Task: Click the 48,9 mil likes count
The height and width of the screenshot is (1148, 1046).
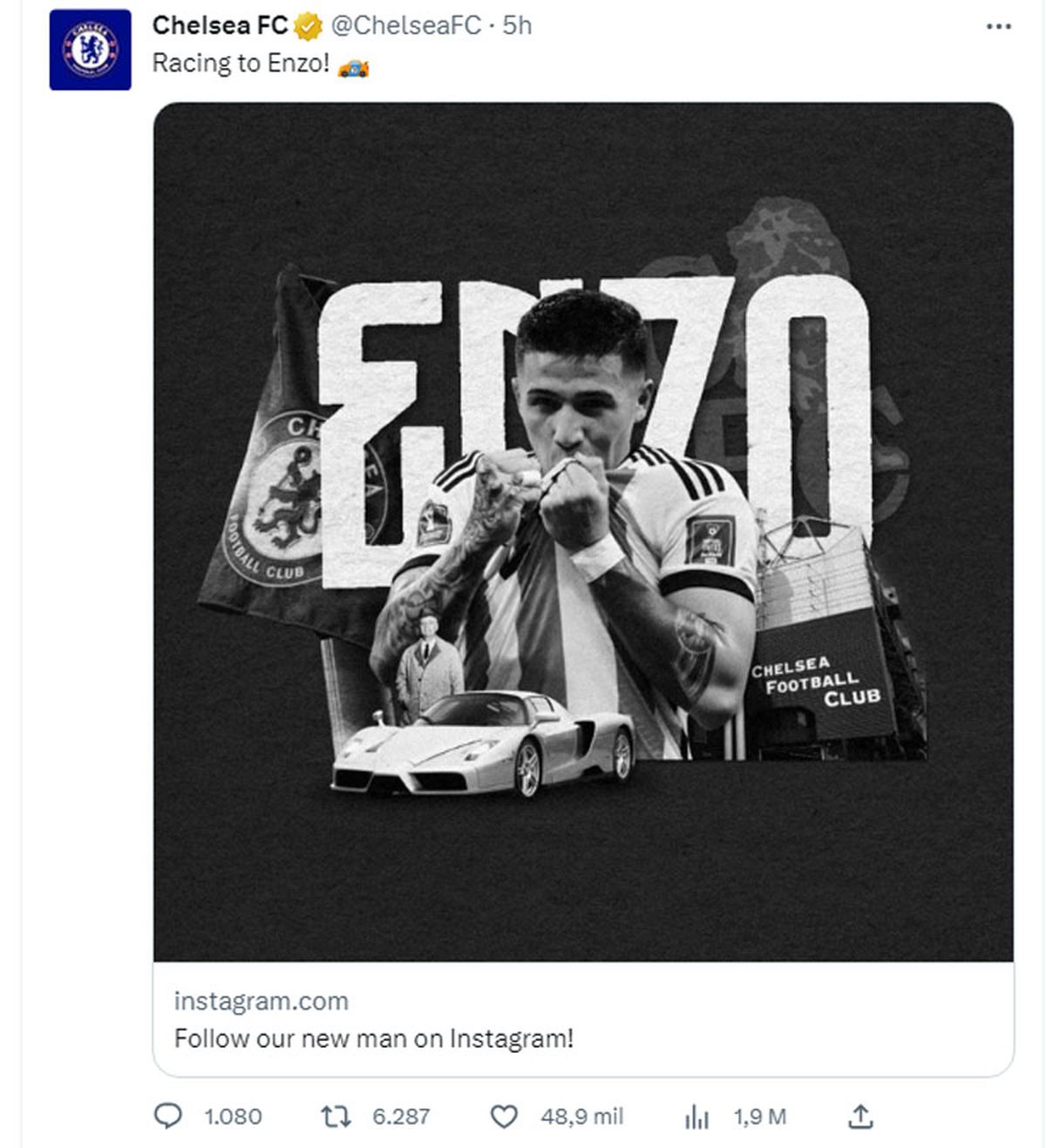Action: 581,1117
